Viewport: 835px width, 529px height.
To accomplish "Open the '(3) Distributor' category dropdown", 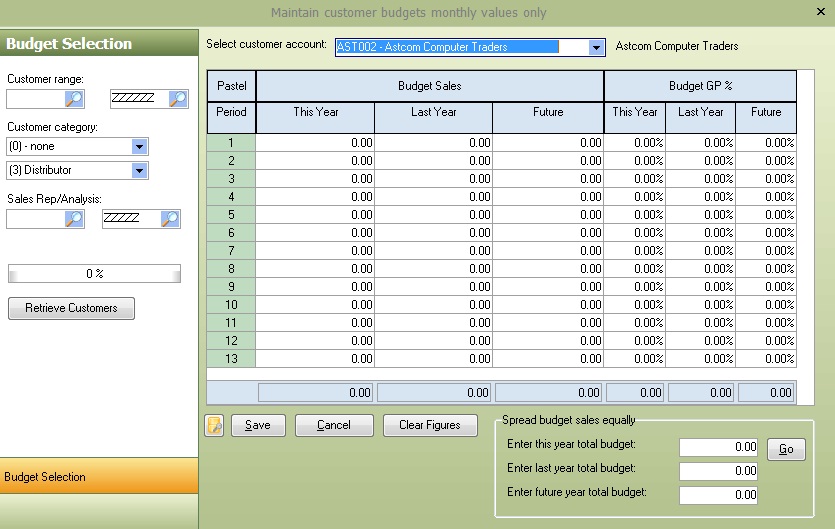I will click(x=139, y=171).
